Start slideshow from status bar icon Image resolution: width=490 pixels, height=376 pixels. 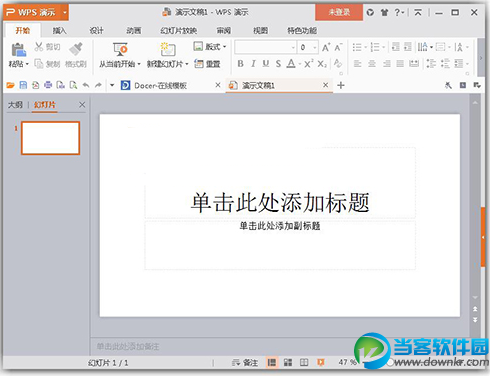point(321,362)
